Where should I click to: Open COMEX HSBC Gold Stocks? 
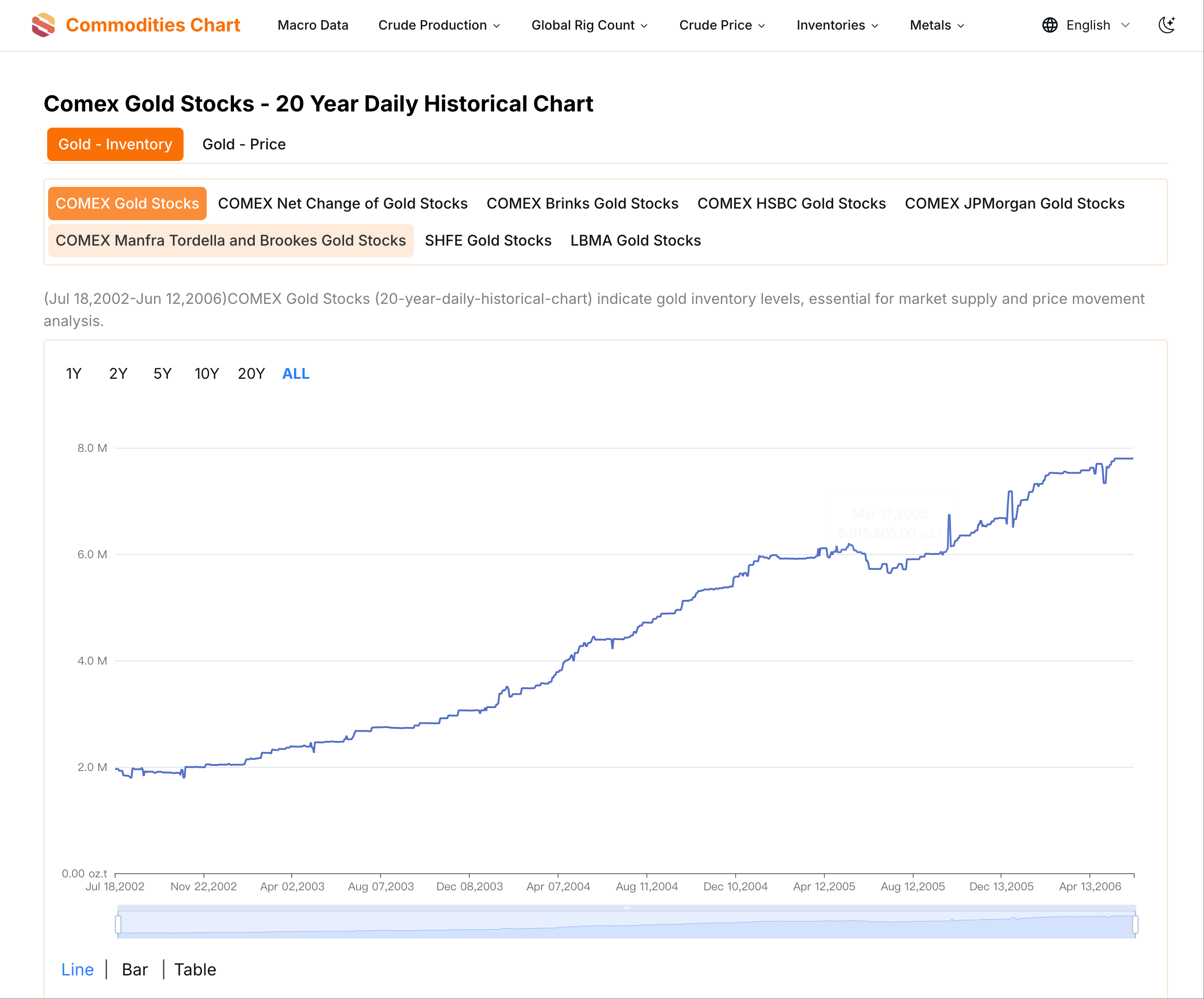792,203
